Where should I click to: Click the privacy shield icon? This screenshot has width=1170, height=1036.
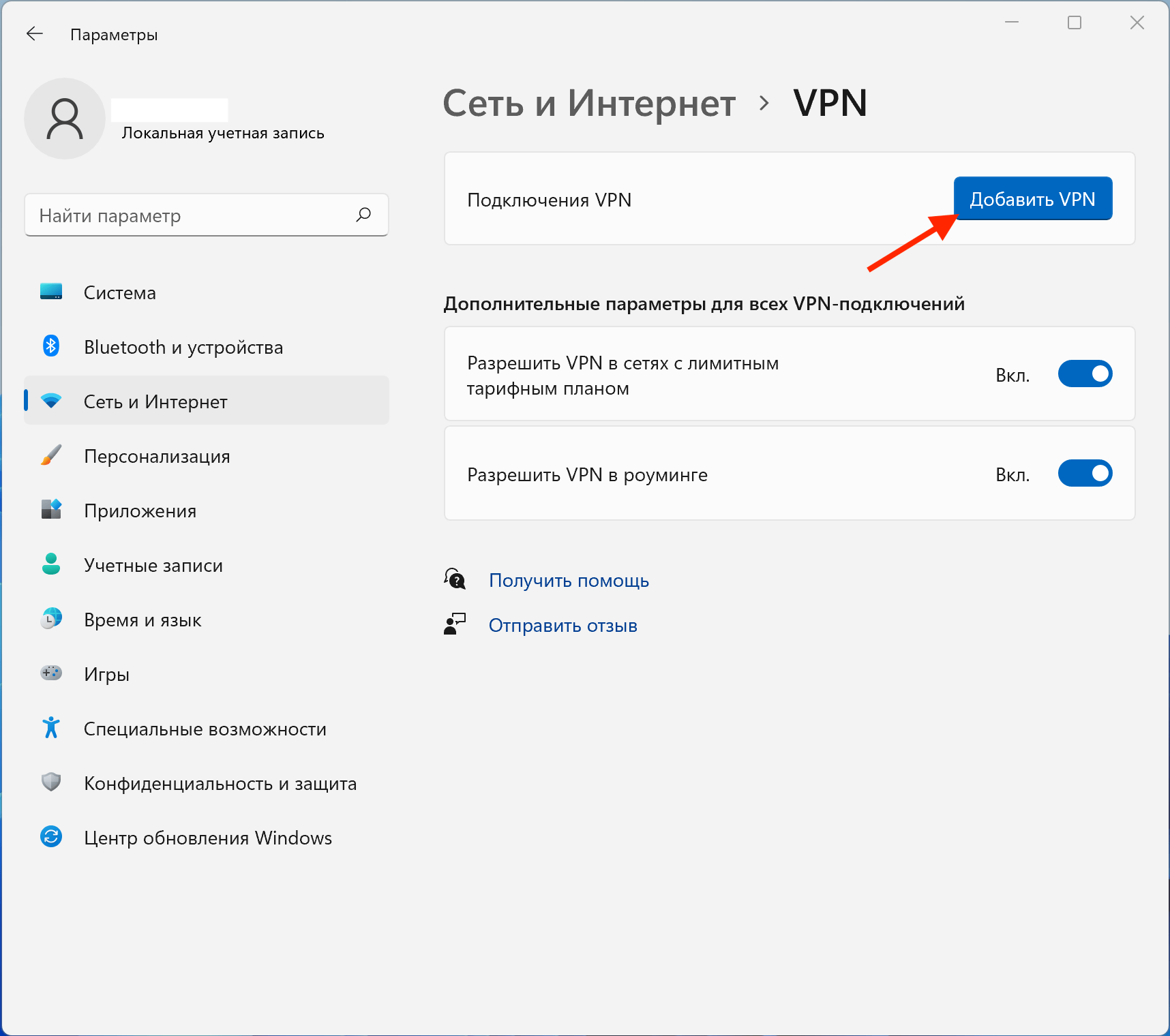click(x=51, y=782)
